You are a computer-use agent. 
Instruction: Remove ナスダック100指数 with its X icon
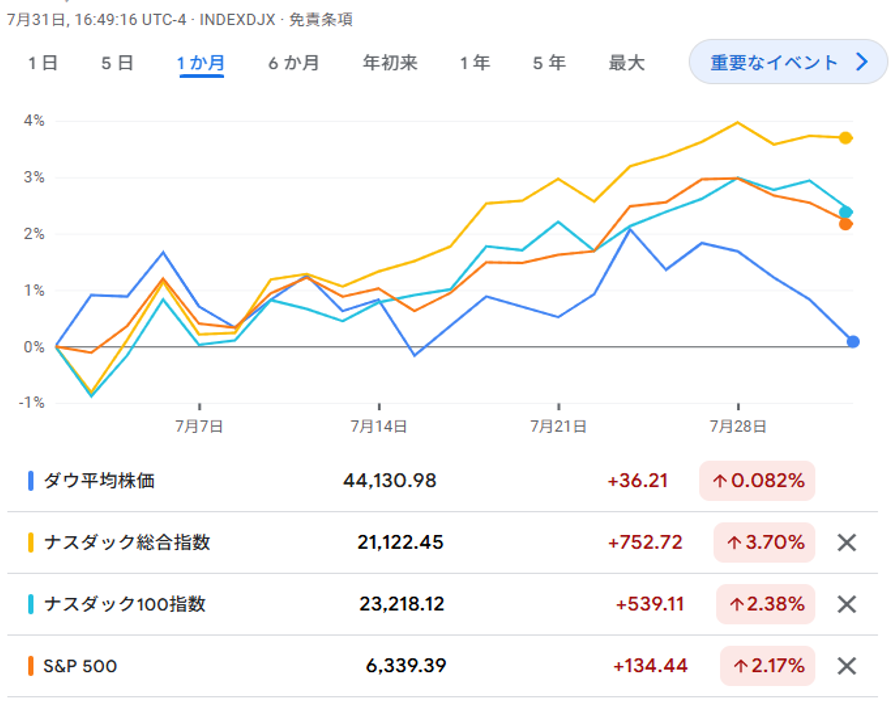pos(846,604)
